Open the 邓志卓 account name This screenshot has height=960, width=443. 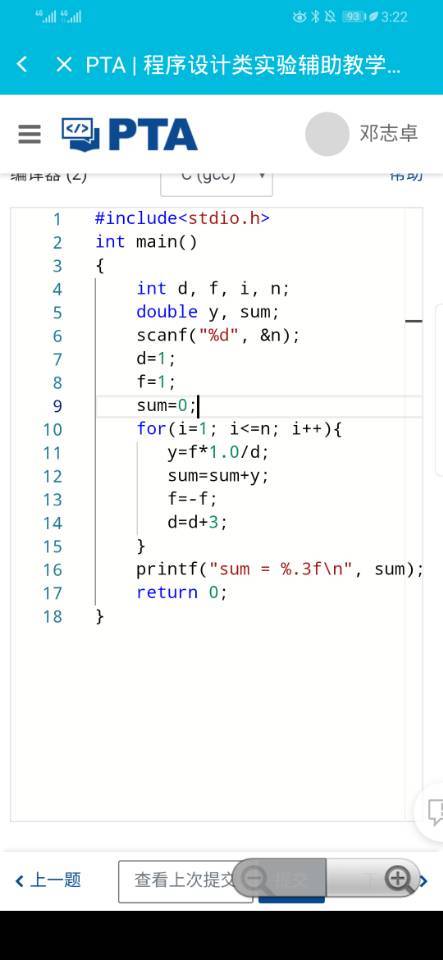(389, 133)
